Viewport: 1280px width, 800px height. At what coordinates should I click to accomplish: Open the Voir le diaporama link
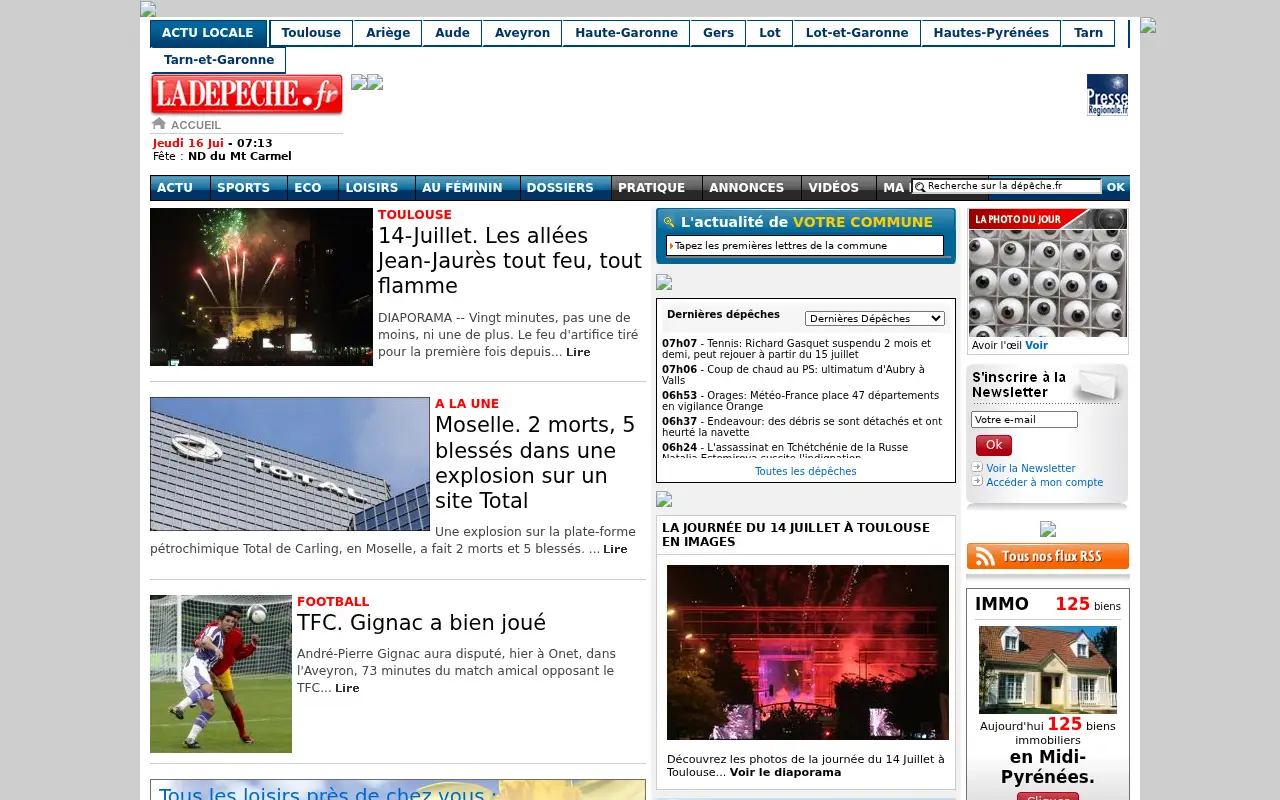[x=785, y=772]
